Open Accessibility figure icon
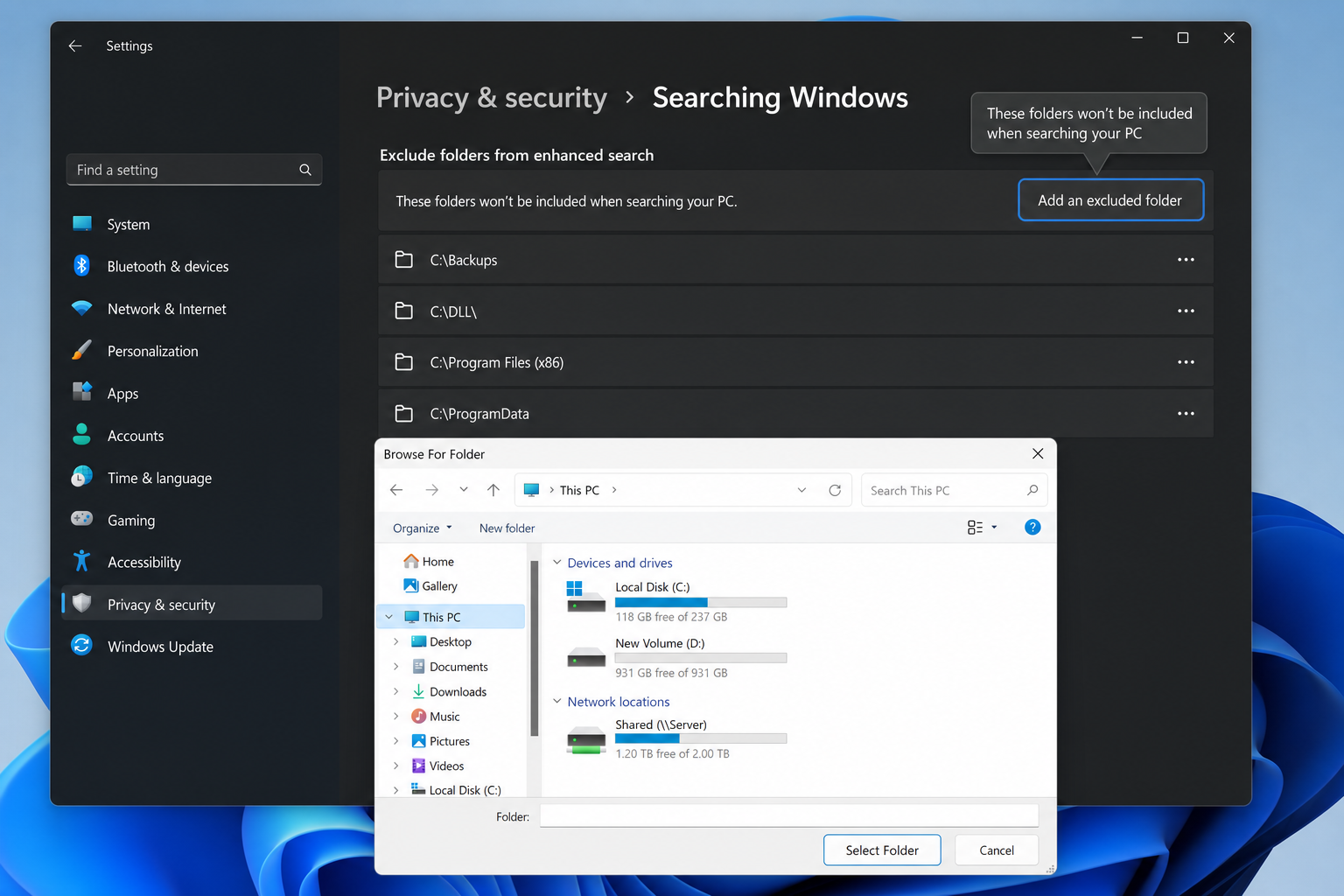The image size is (1344, 896). coord(82,562)
